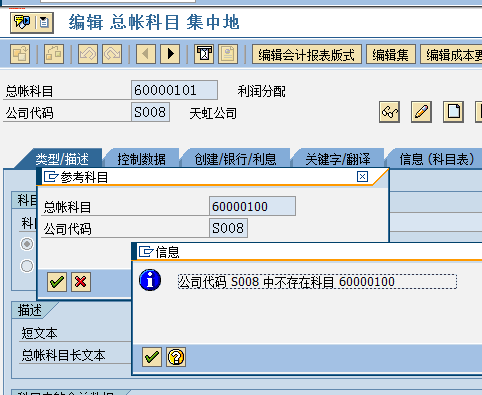The image size is (482, 395).
Task: Click the display glasses icon
Action: (x=389, y=112)
